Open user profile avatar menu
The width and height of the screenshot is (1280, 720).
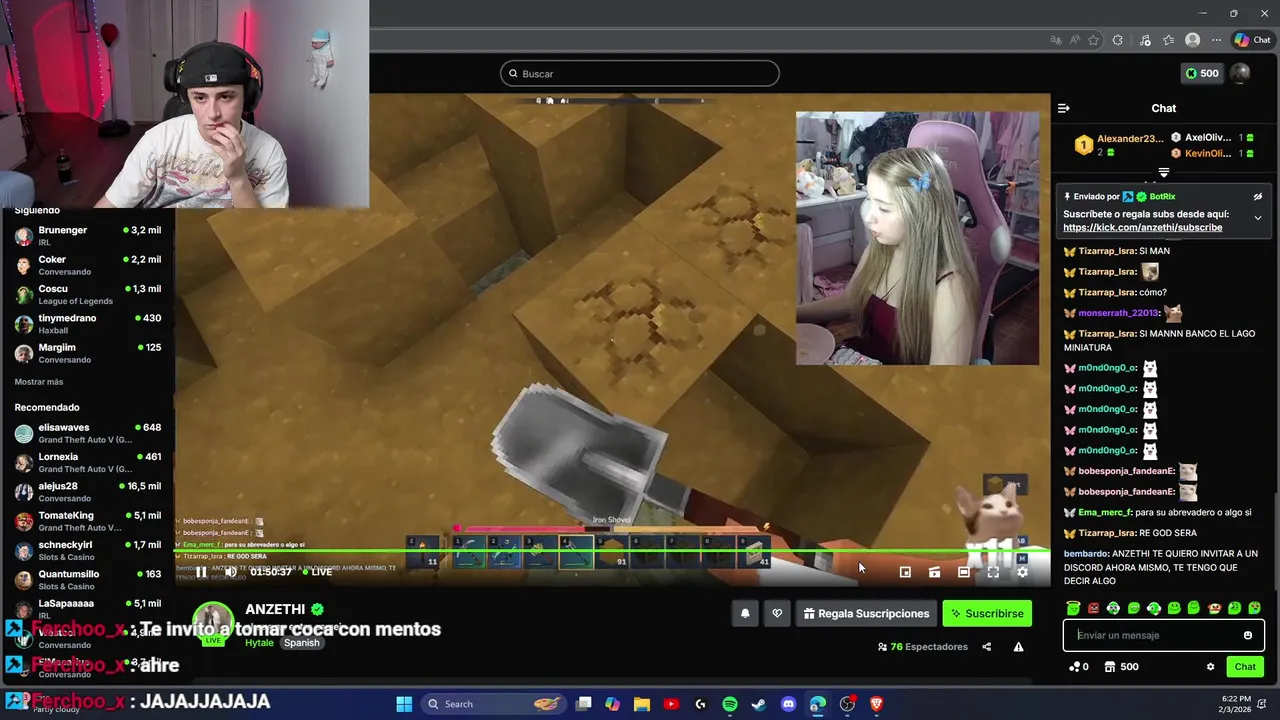[1240, 73]
